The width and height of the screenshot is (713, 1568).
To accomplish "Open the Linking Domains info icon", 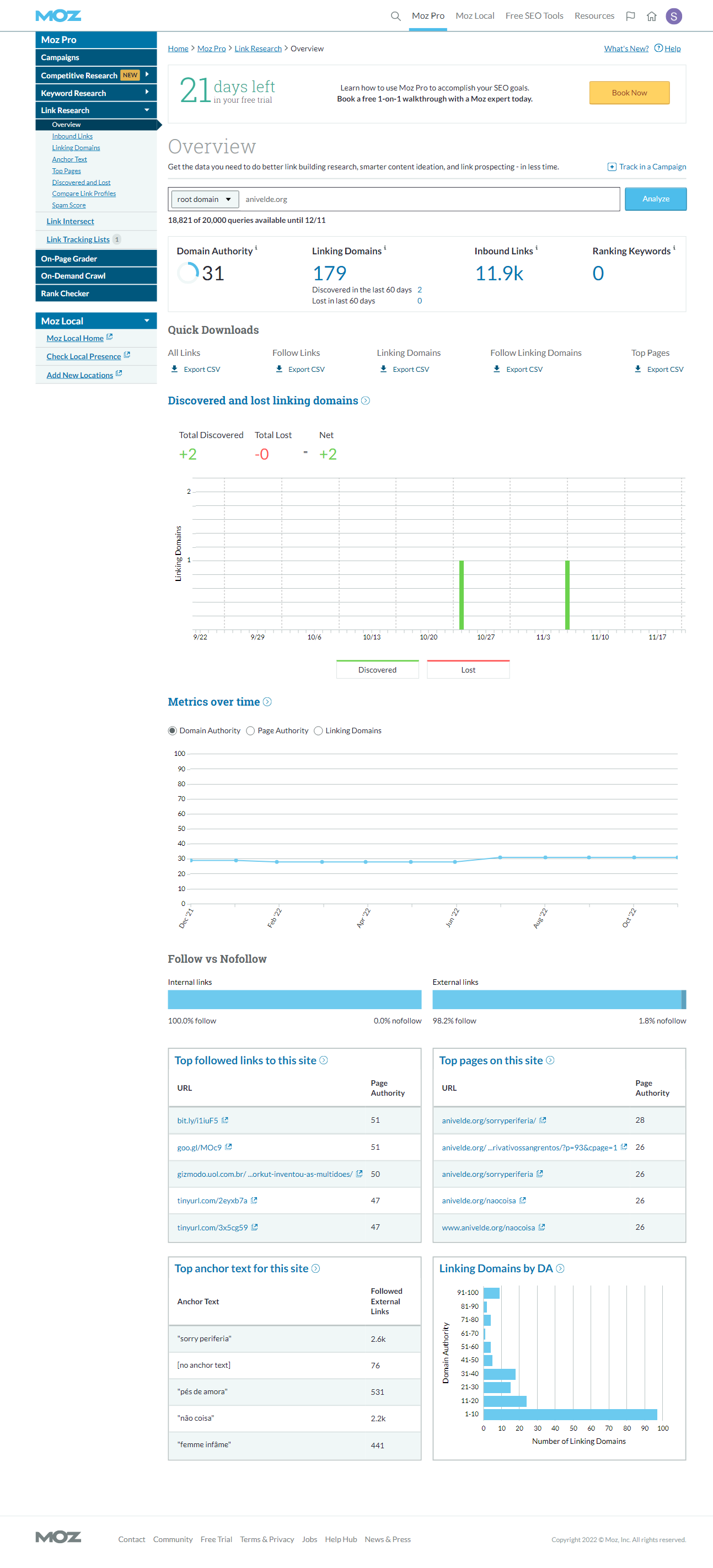I will [385, 248].
